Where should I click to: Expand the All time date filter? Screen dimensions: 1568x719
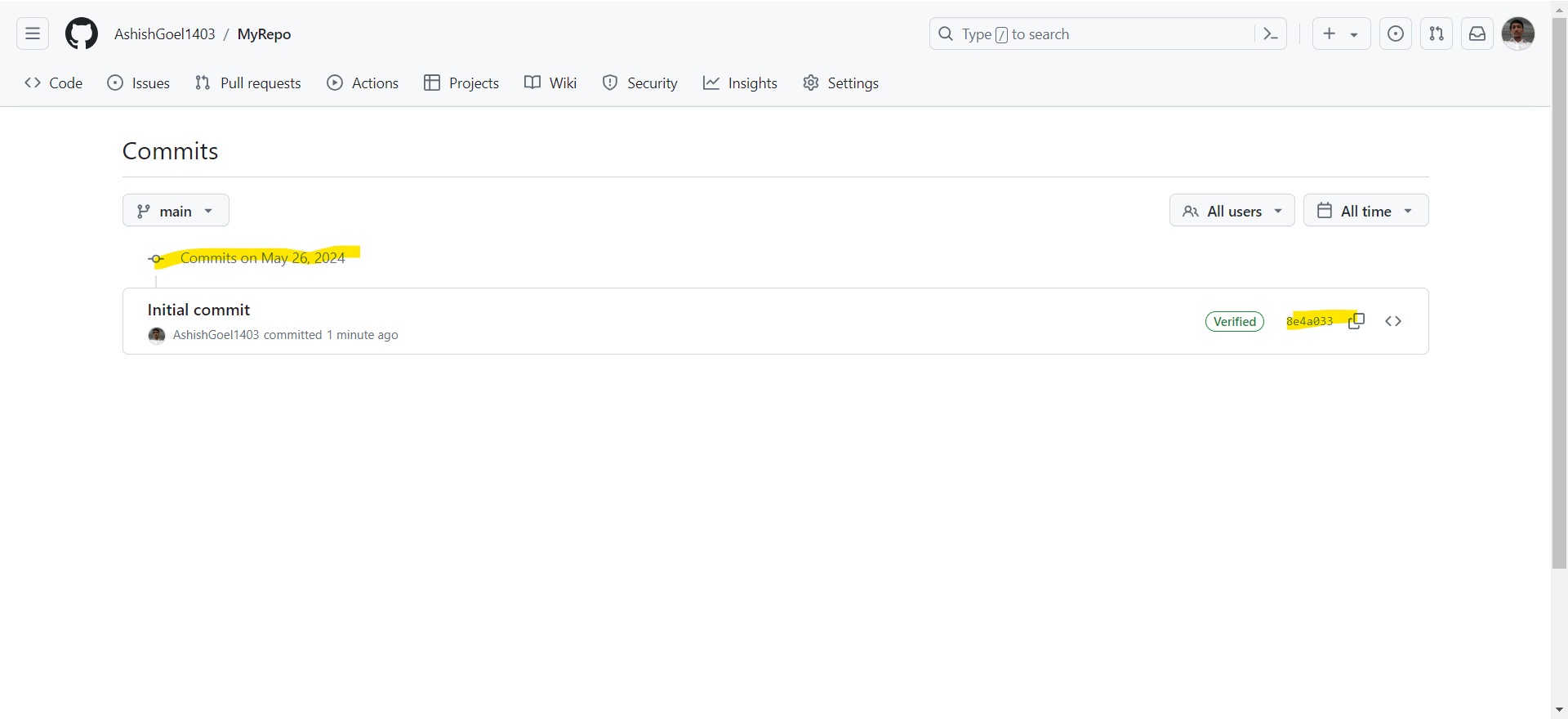pos(1365,211)
